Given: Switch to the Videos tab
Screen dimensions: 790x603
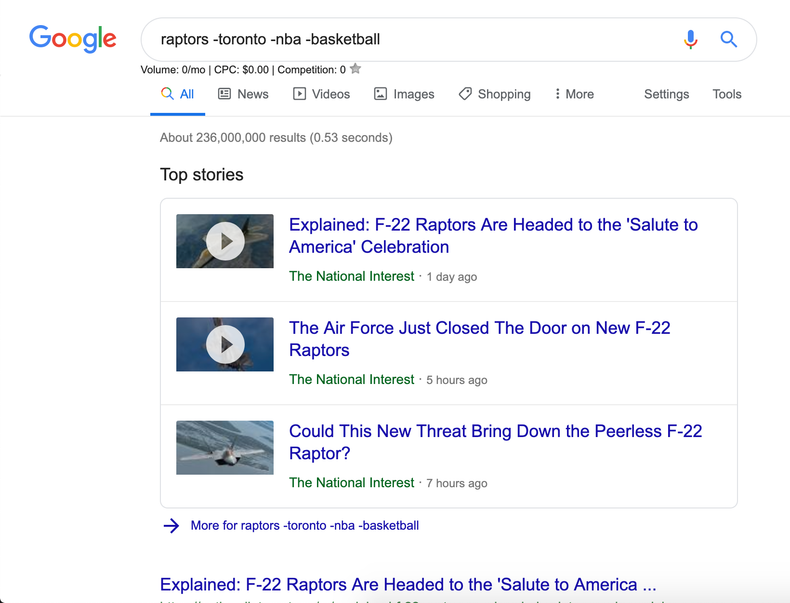Looking at the screenshot, I should pos(321,94).
